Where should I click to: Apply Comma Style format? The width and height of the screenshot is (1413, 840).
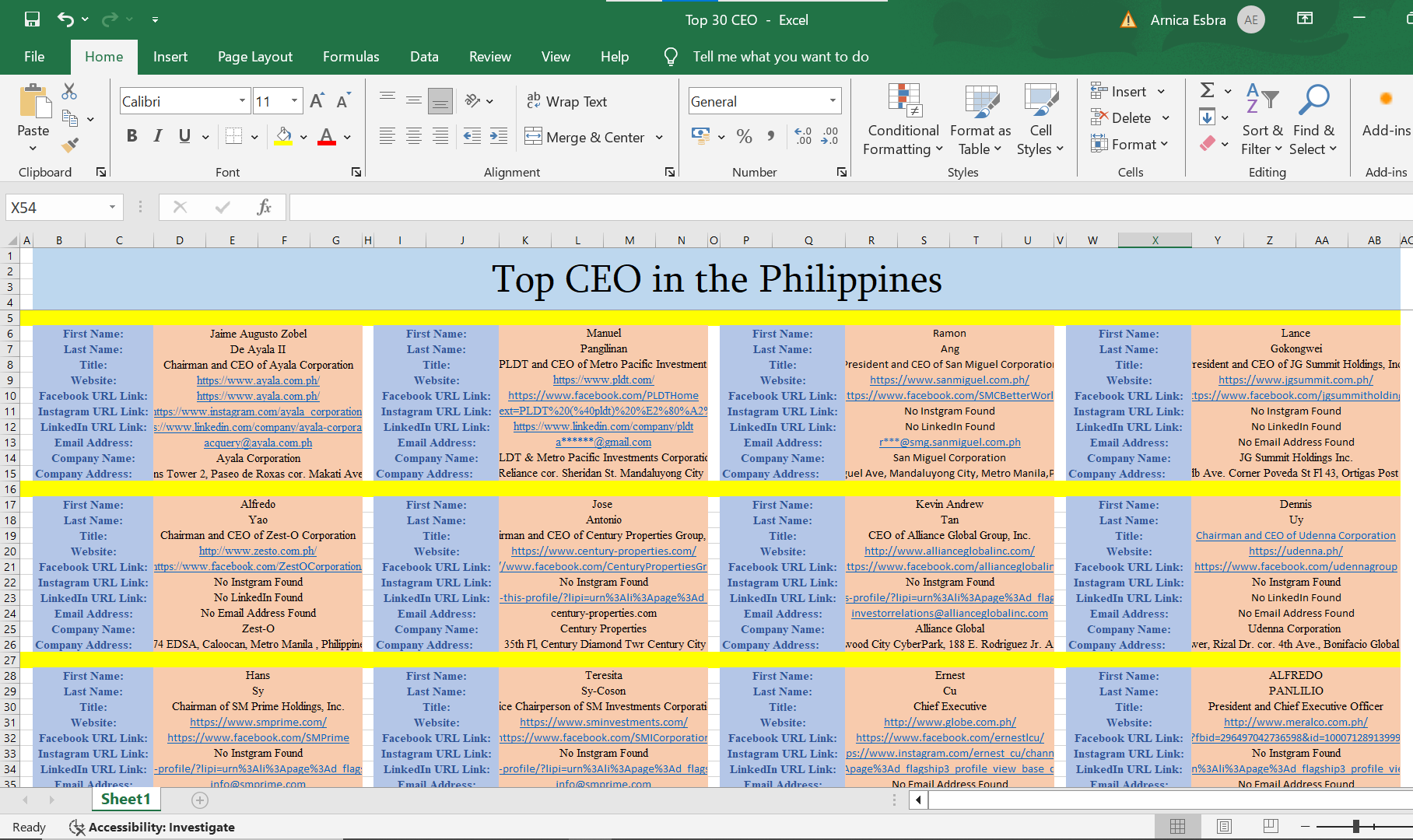770,137
